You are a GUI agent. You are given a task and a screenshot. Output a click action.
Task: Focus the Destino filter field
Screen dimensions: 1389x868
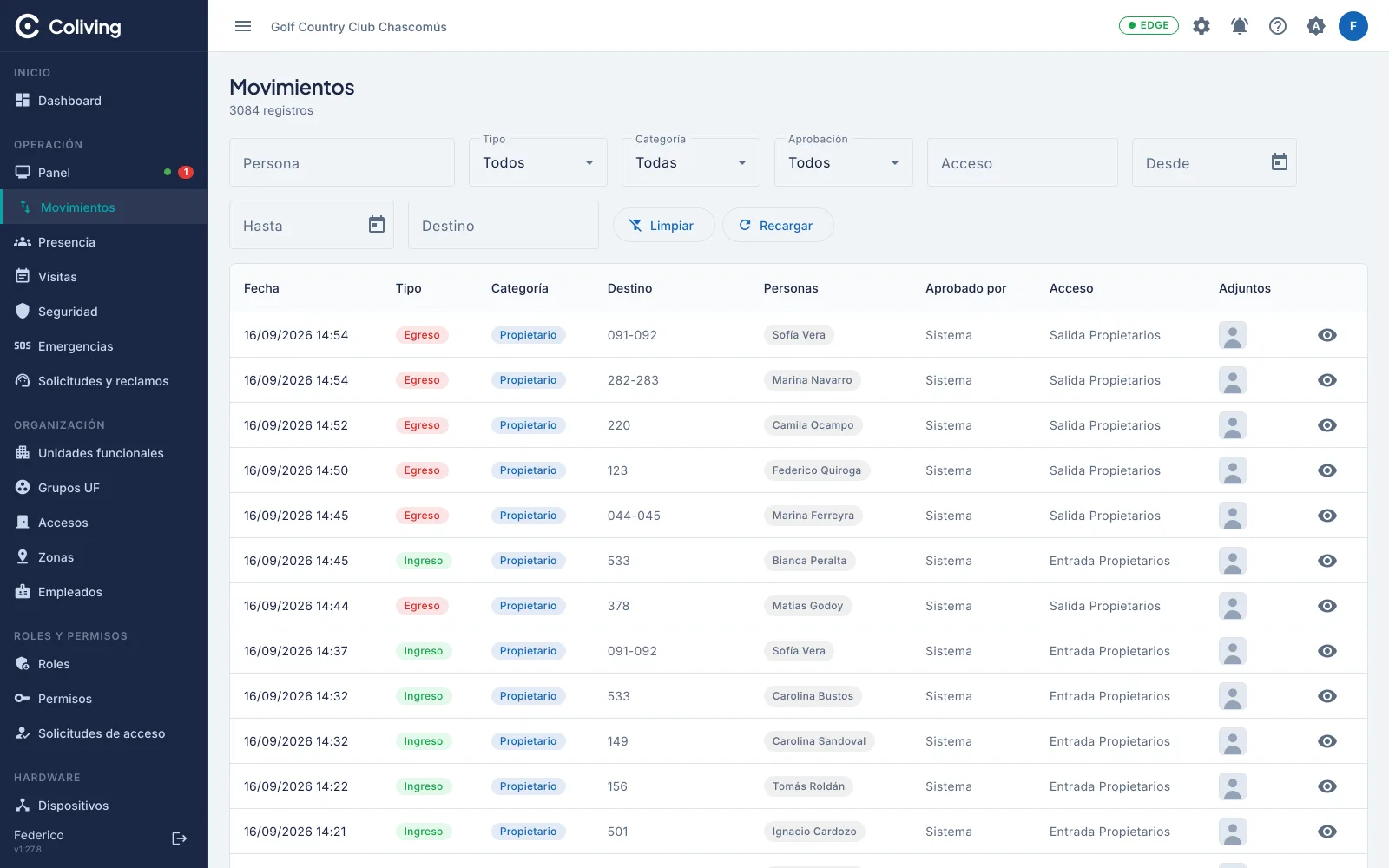504,225
